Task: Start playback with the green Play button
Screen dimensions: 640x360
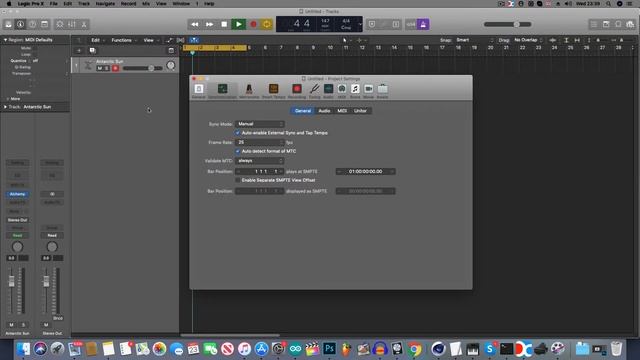Action: pyautogui.click(x=239, y=24)
